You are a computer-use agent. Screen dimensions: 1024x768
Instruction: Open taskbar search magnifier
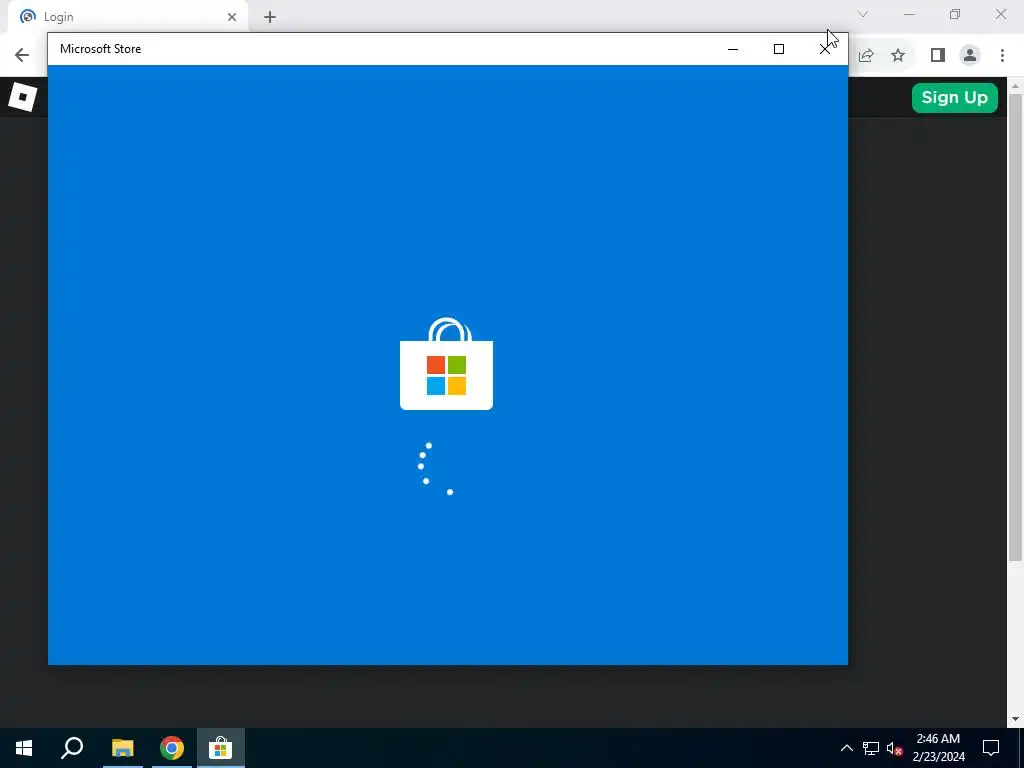72,748
